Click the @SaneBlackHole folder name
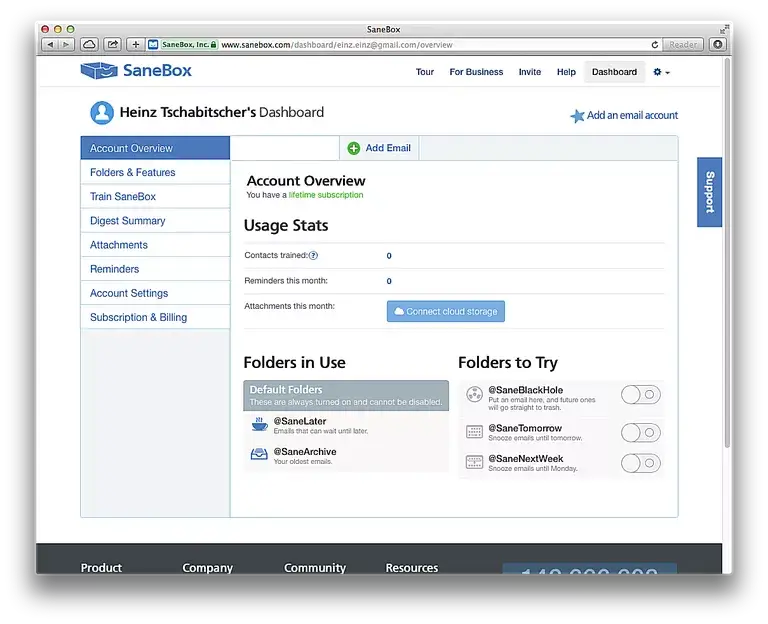 526,390
